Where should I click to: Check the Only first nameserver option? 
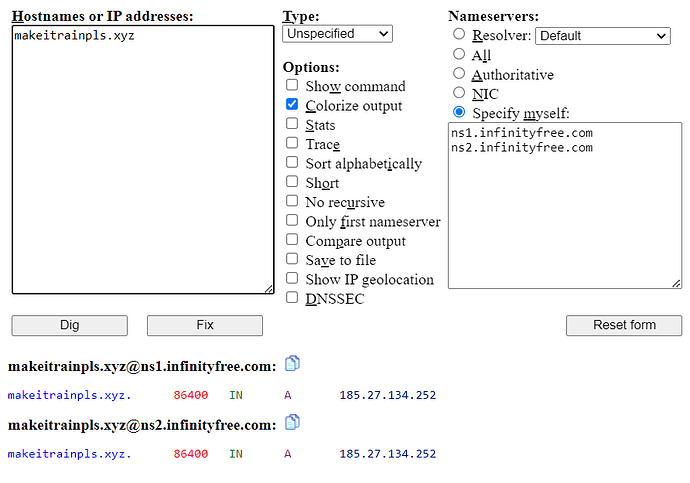[x=292, y=221]
